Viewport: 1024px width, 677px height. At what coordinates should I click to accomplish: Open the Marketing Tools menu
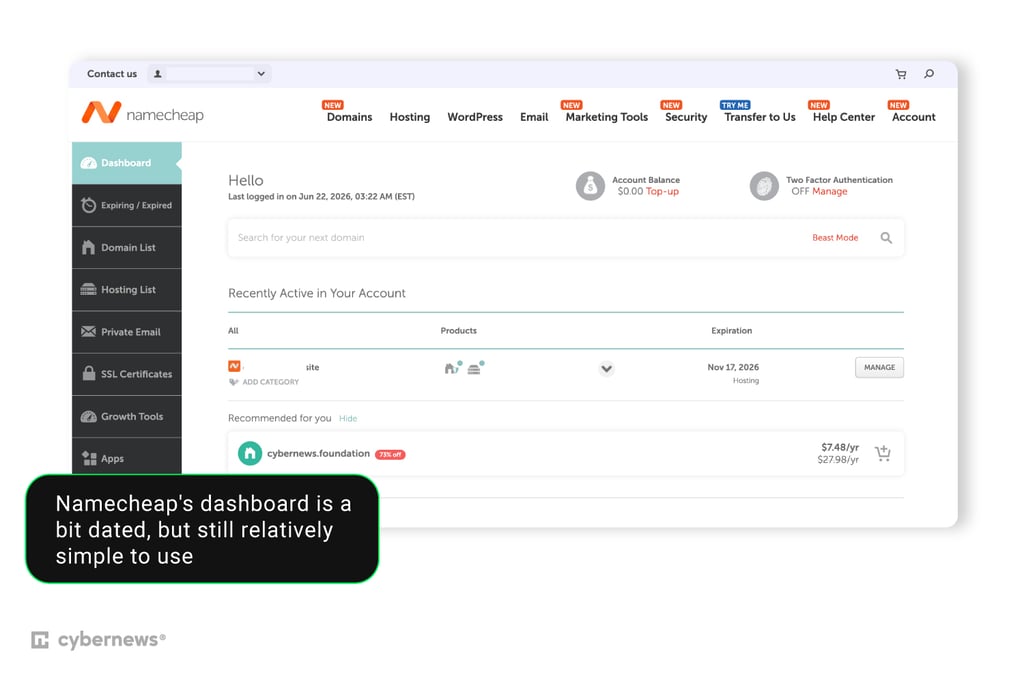[x=607, y=117]
